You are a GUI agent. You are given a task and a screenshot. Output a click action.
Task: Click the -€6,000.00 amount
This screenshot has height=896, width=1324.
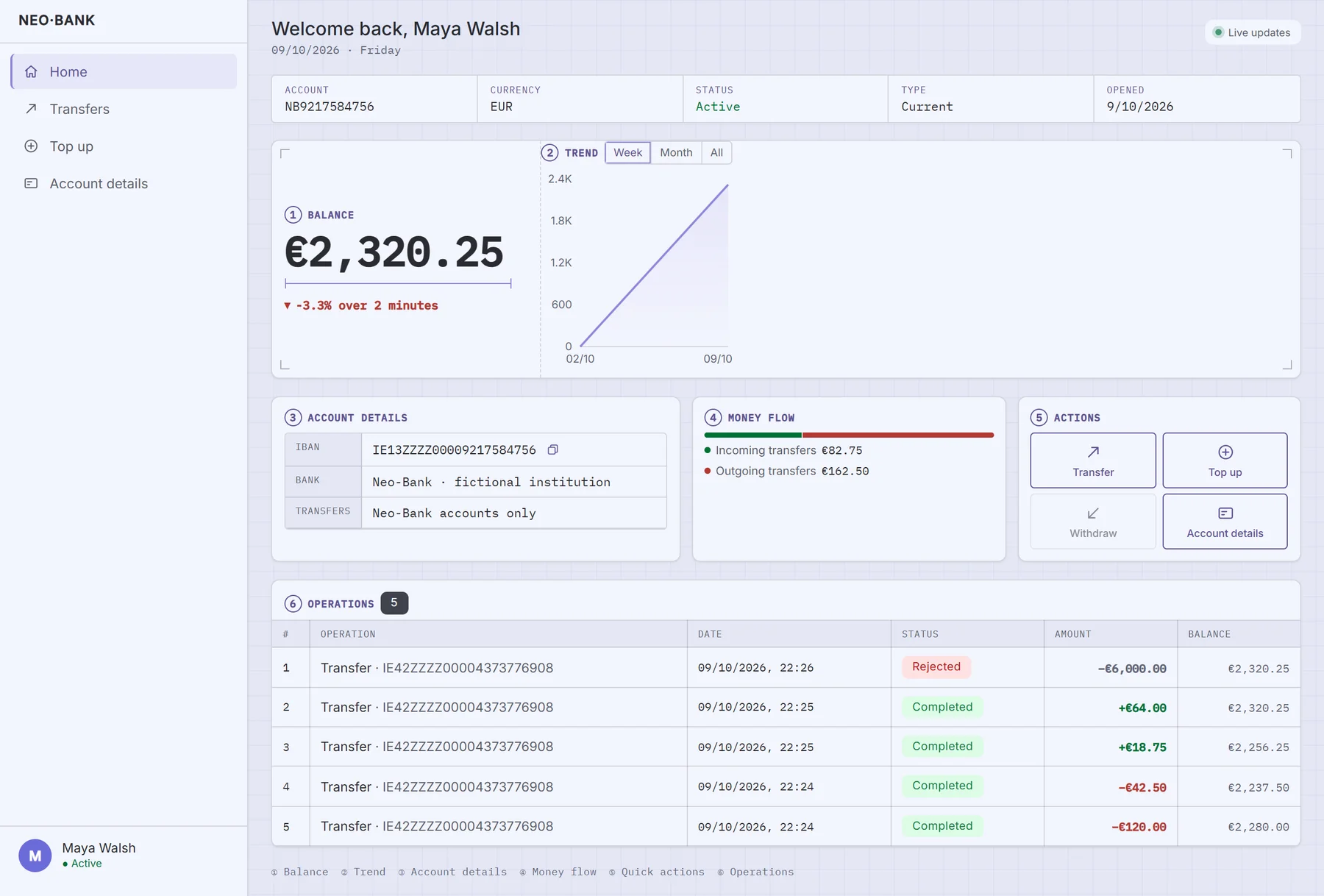(1132, 669)
